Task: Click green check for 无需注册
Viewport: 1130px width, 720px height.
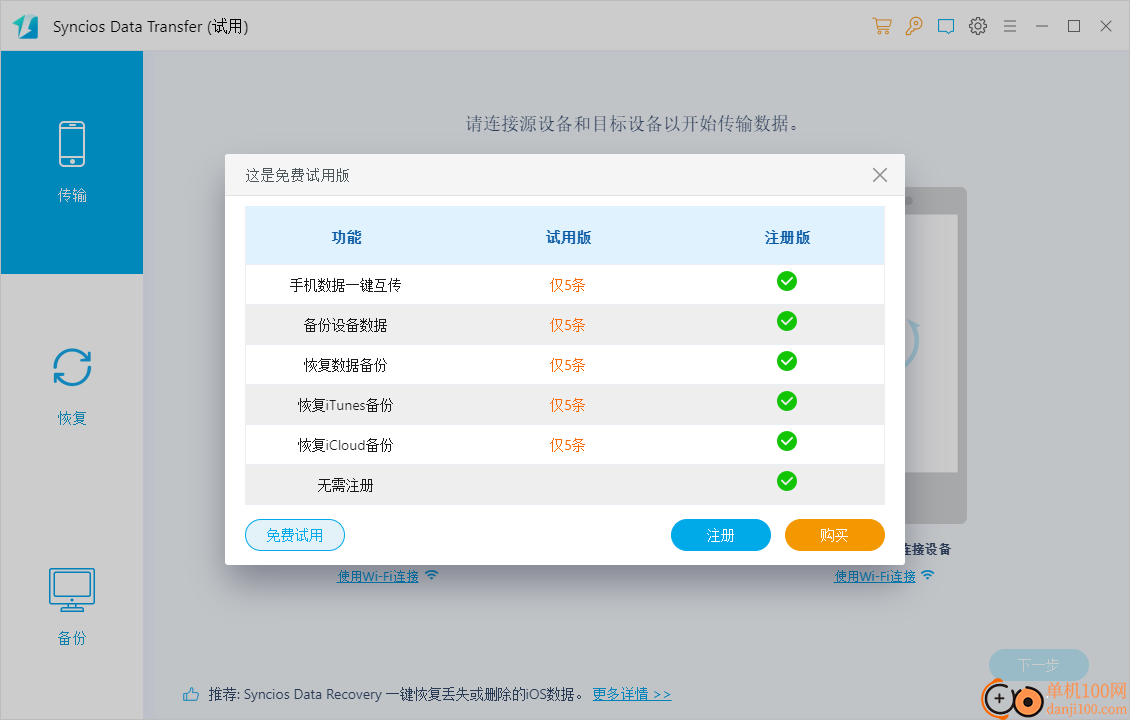Action: 787,481
